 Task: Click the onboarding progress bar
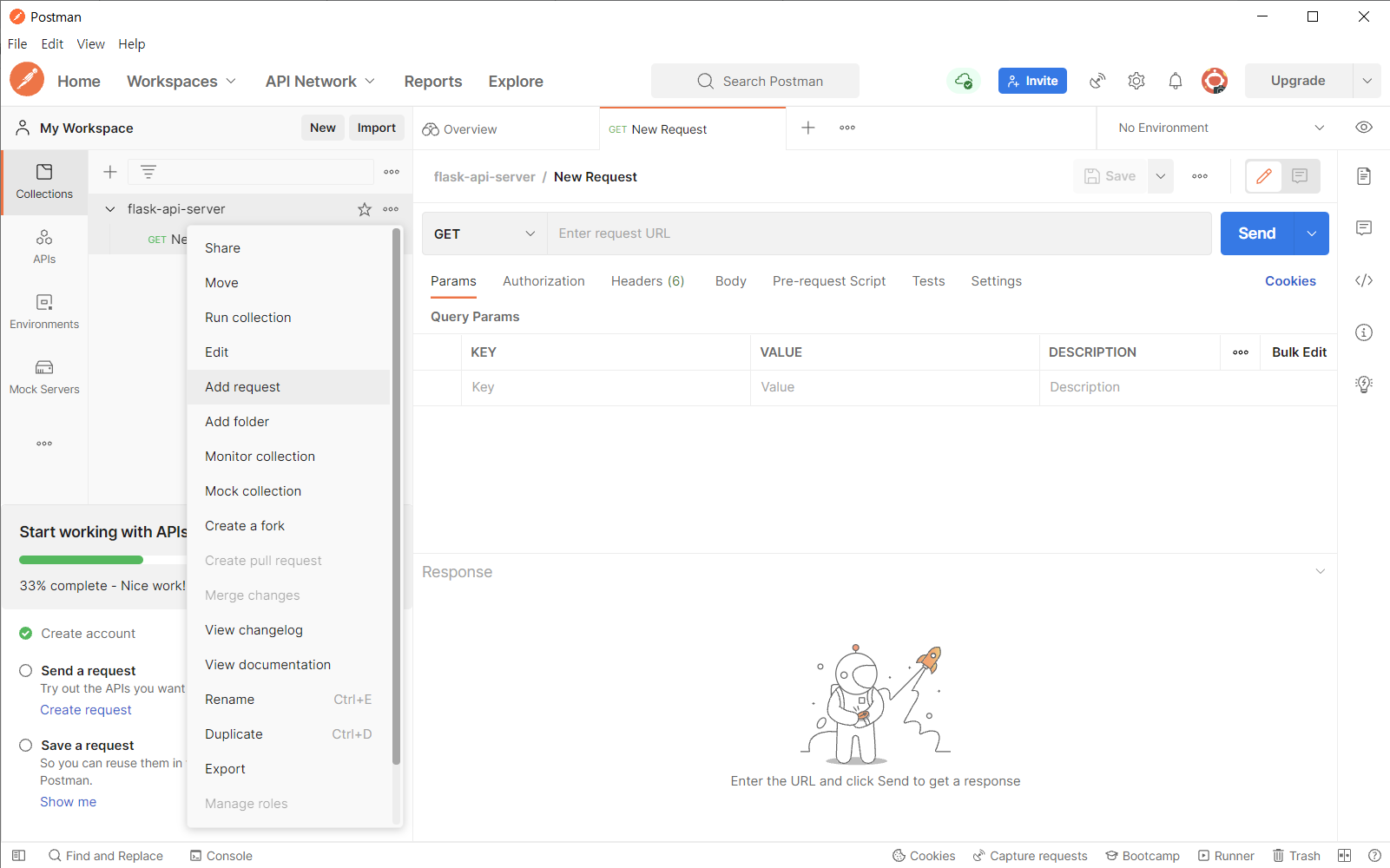(103, 560)
